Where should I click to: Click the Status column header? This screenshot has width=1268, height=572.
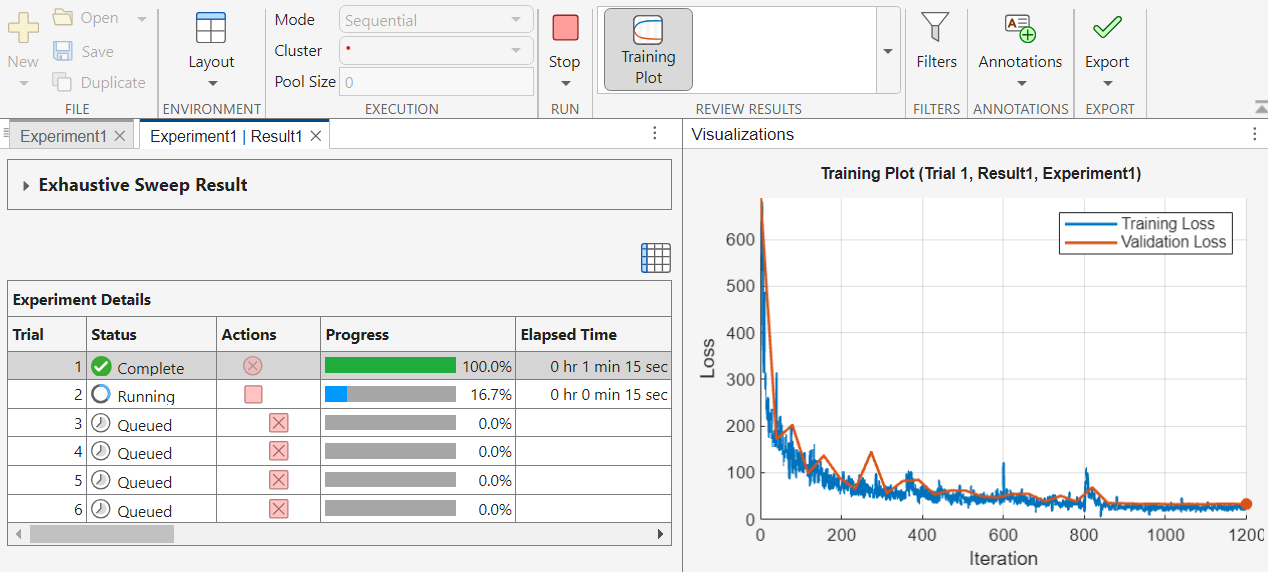[151, 334]
